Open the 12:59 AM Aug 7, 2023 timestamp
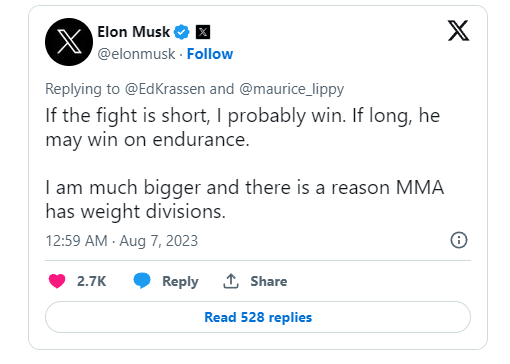 tap(122, 241)
